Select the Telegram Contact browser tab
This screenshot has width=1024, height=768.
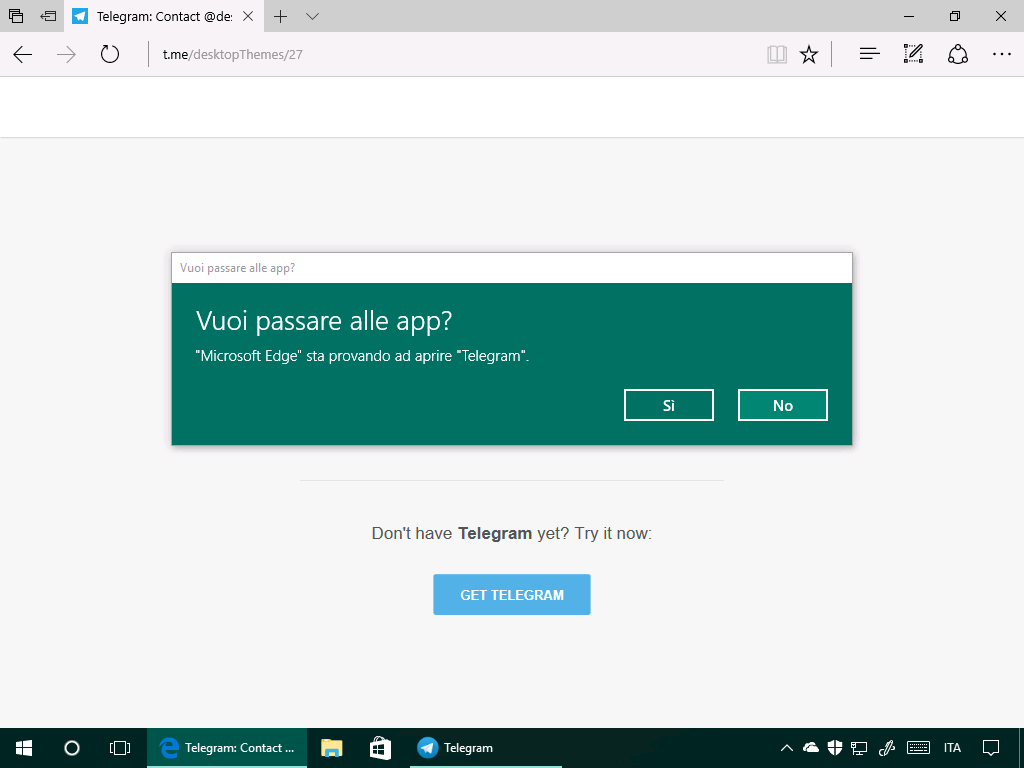click(x=163, y=16)
